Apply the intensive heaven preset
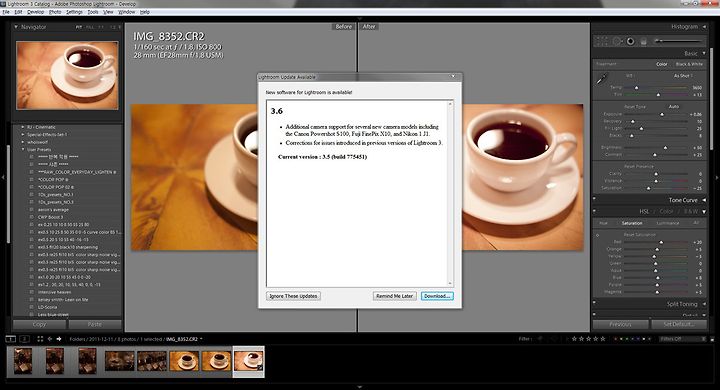Screen dimensions: 720x390 click(x=54, y=292)
